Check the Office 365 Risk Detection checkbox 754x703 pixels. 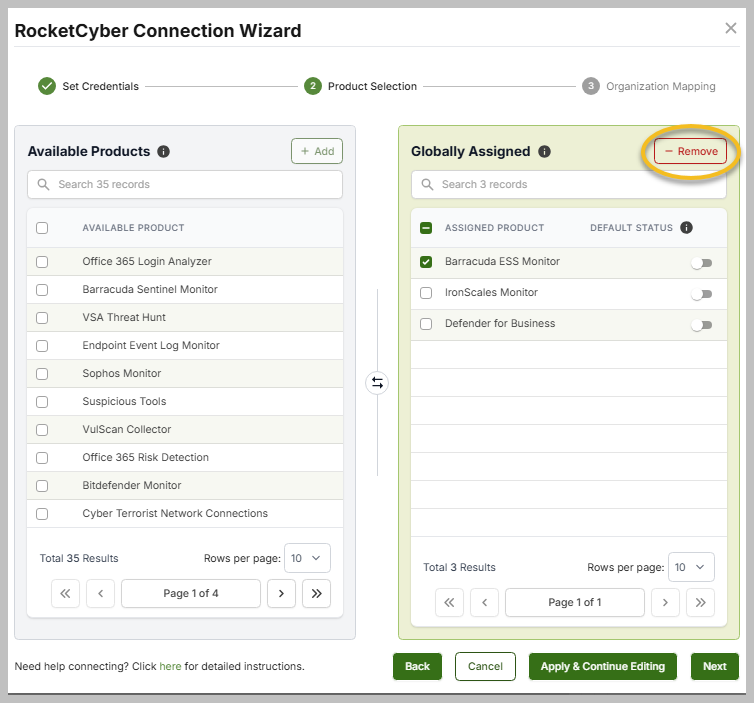(x=42, y=458)
